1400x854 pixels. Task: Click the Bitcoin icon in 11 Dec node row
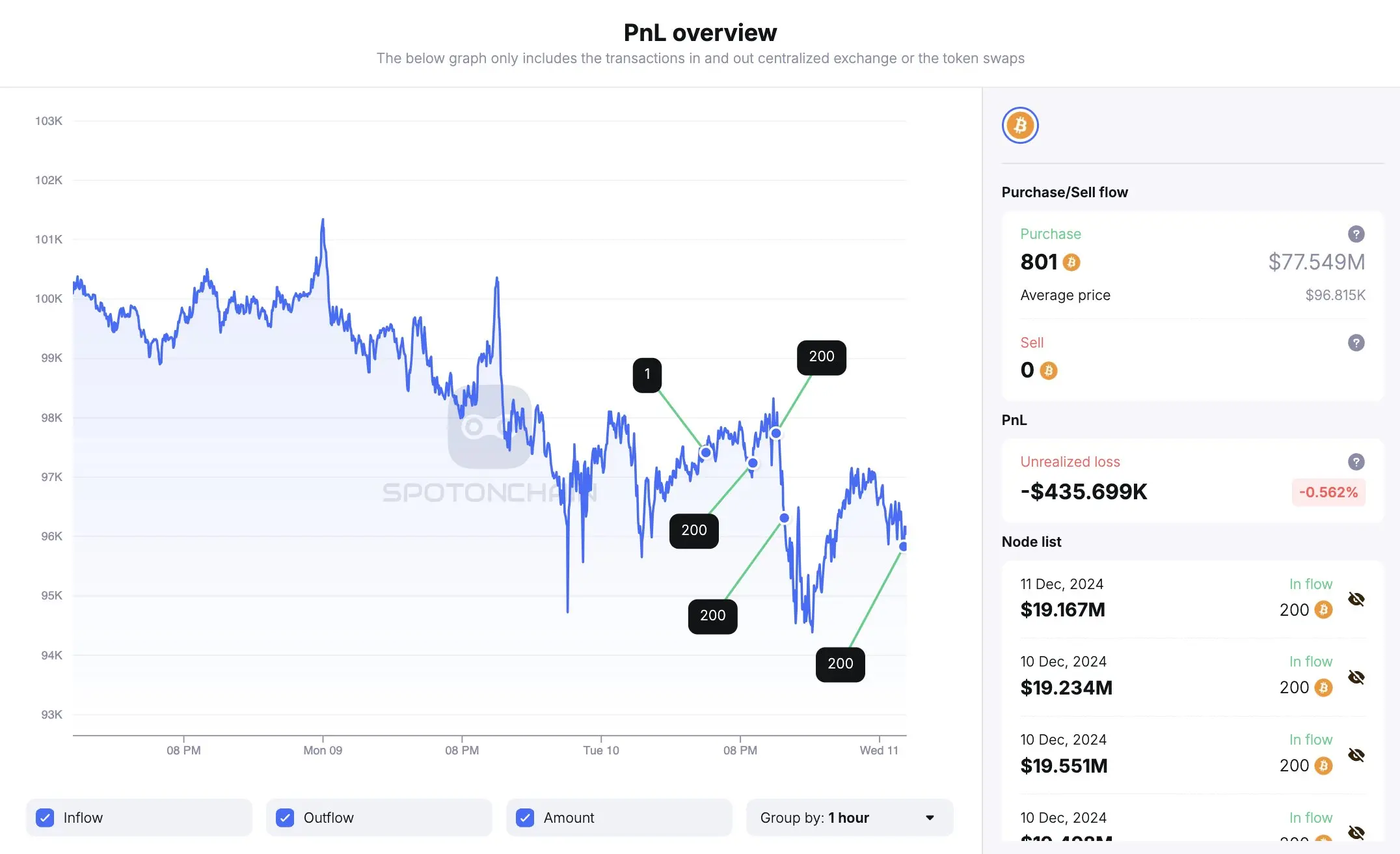1323,610
